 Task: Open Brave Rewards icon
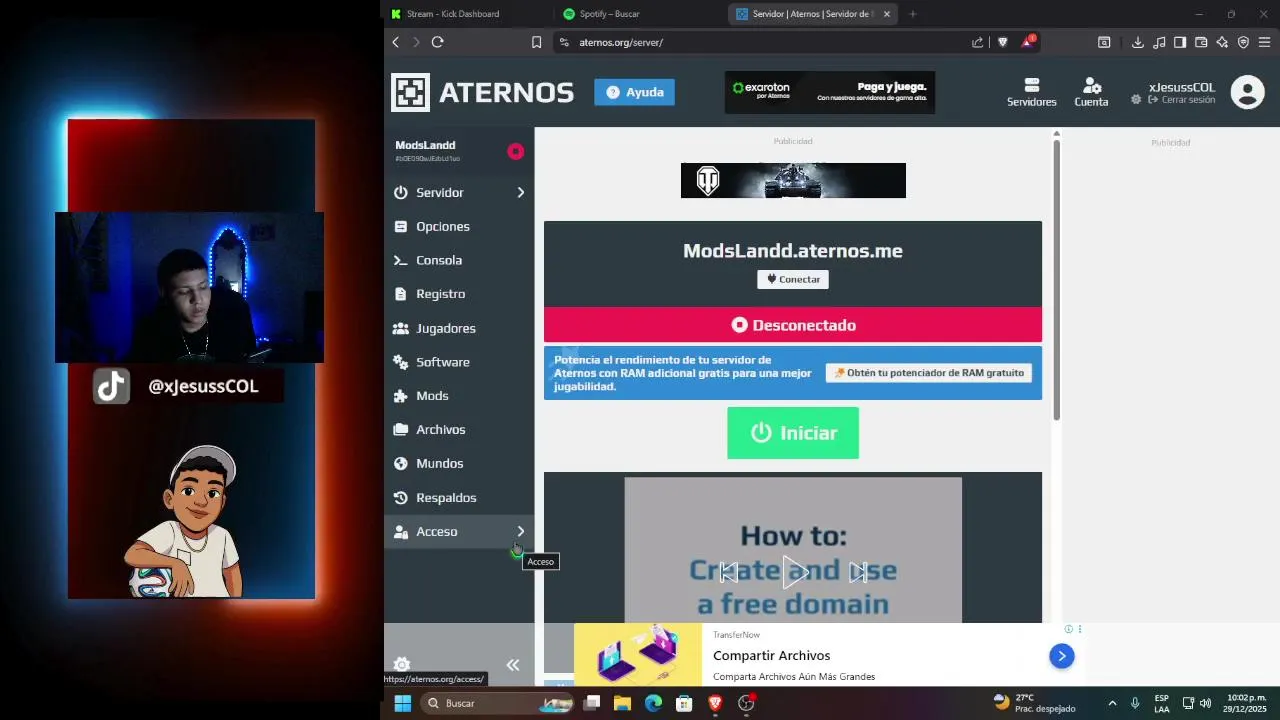1028,42
